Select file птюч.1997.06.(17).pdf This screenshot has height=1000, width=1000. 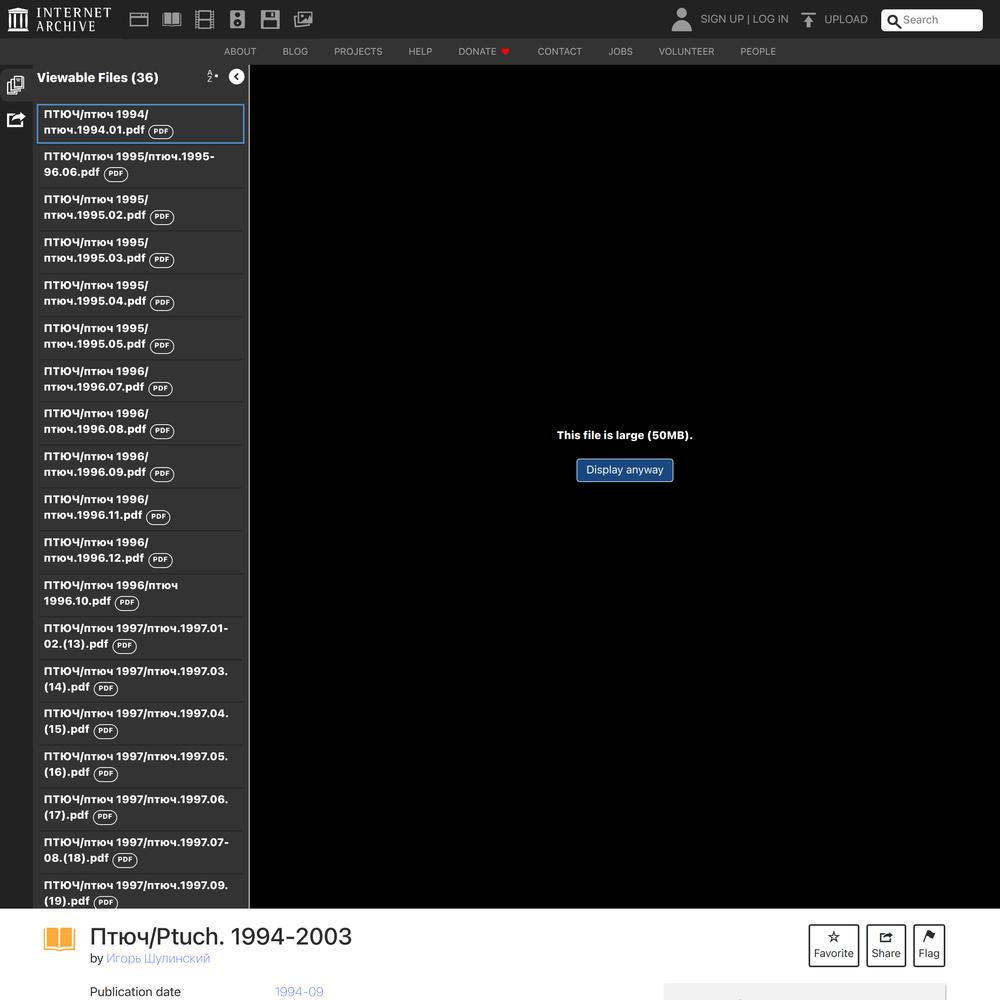[x=140, y=808]
